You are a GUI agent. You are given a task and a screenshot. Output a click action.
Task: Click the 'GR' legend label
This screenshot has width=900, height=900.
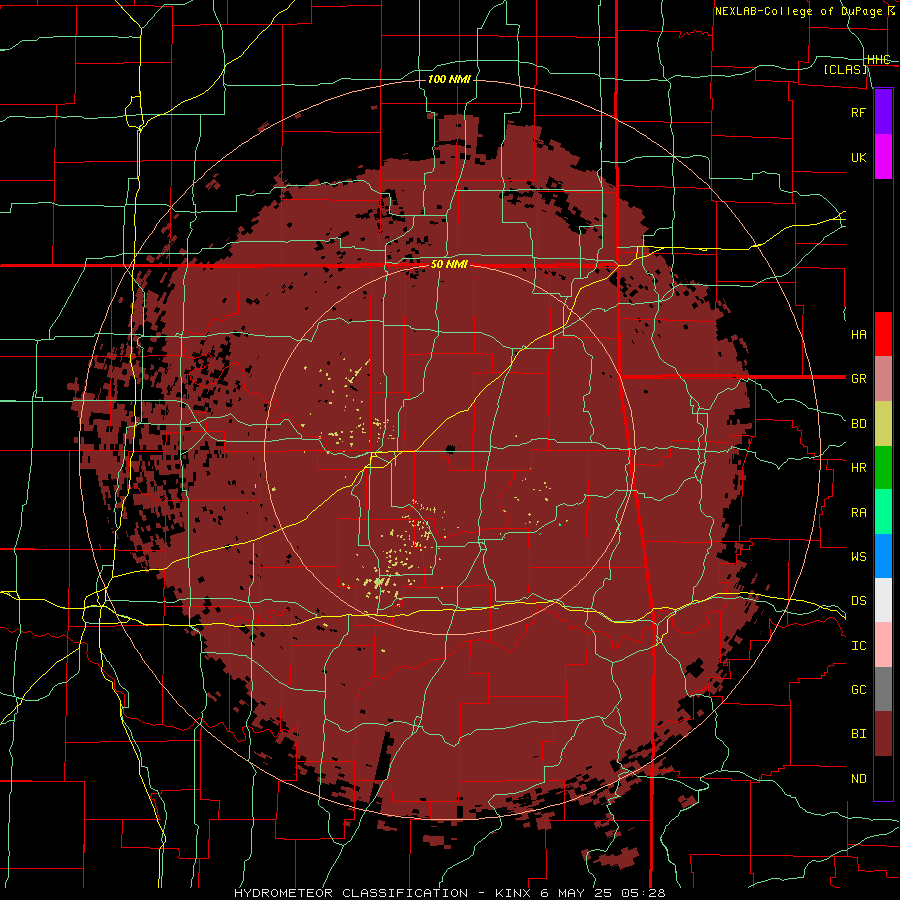coord(859,379)
